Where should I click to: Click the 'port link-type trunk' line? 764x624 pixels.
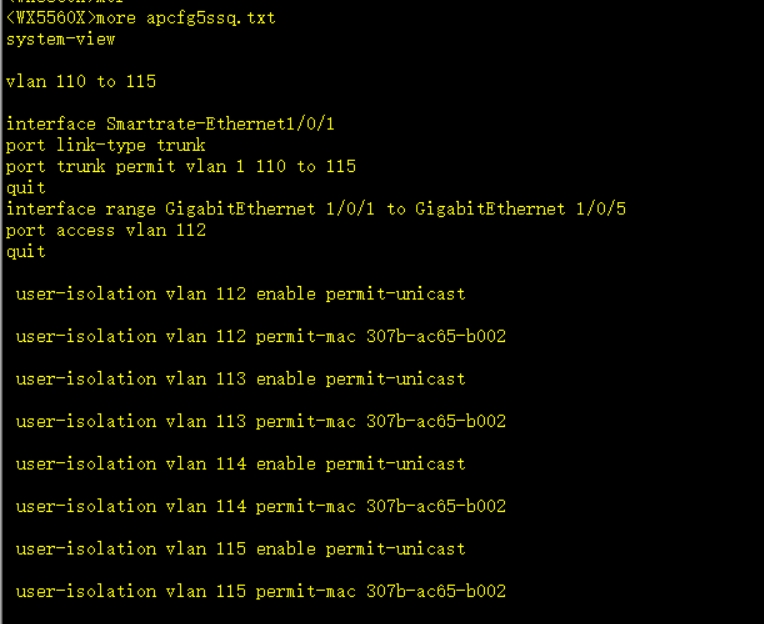pyautogui.click(x=105, y=145)
